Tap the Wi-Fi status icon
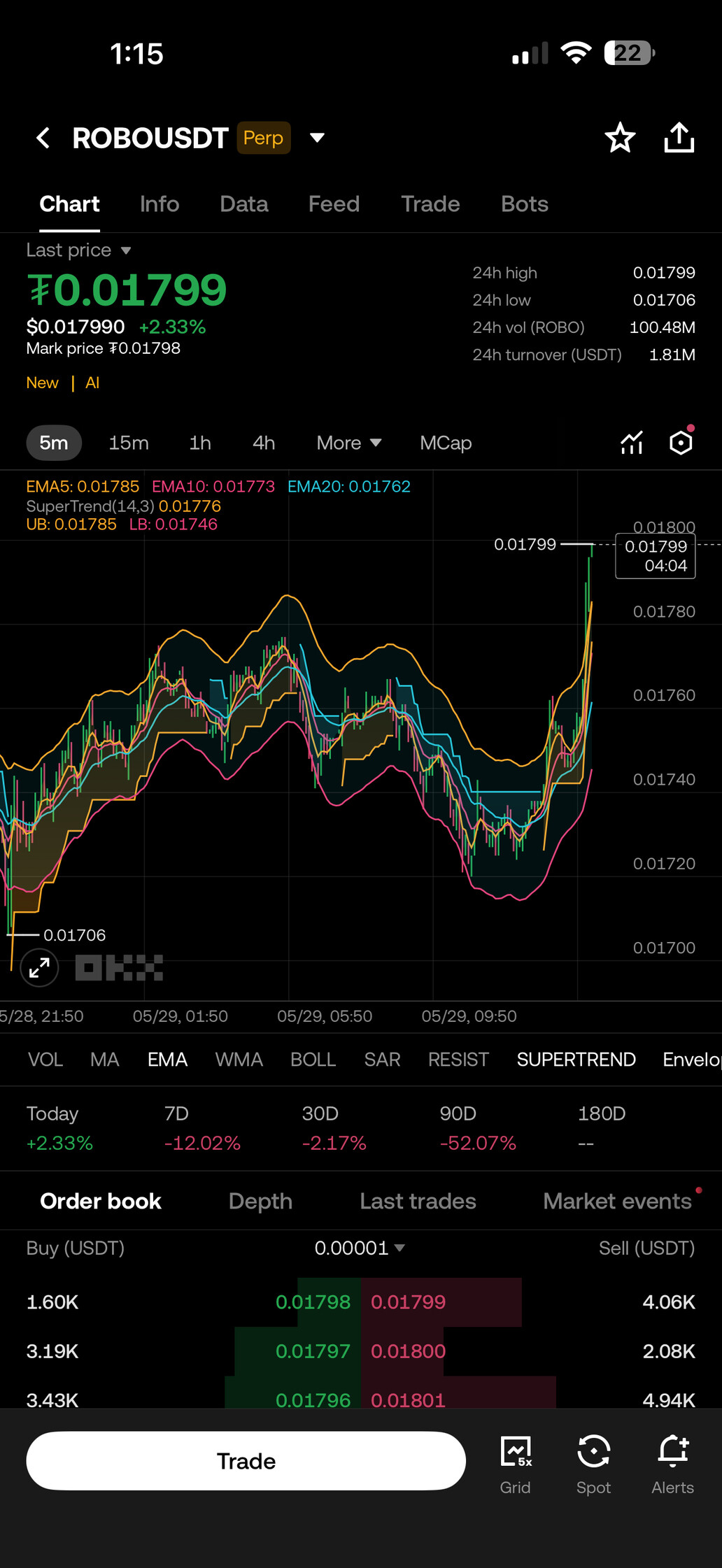Viewport: 722px width, 1568px height. (576, 53)
